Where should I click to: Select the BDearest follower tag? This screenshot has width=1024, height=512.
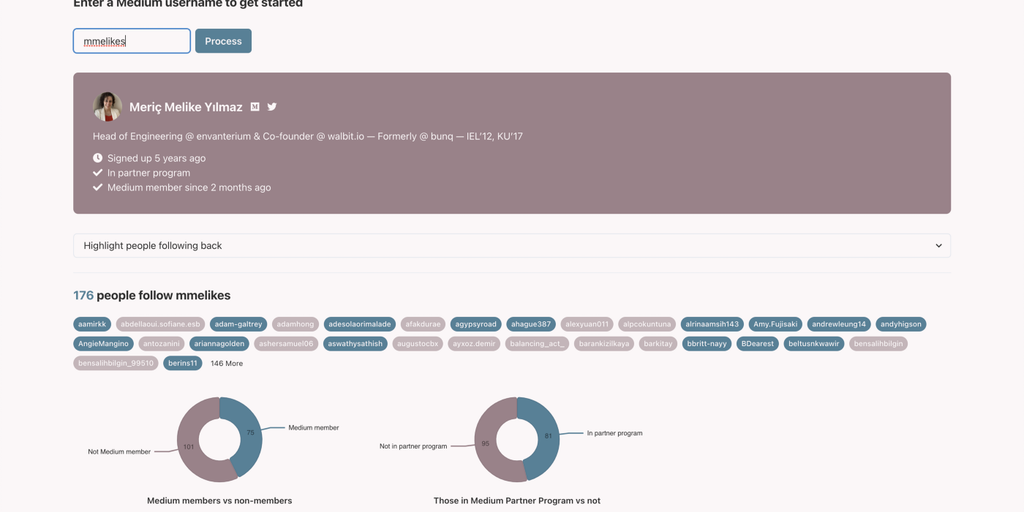click(x=758, y=344)
